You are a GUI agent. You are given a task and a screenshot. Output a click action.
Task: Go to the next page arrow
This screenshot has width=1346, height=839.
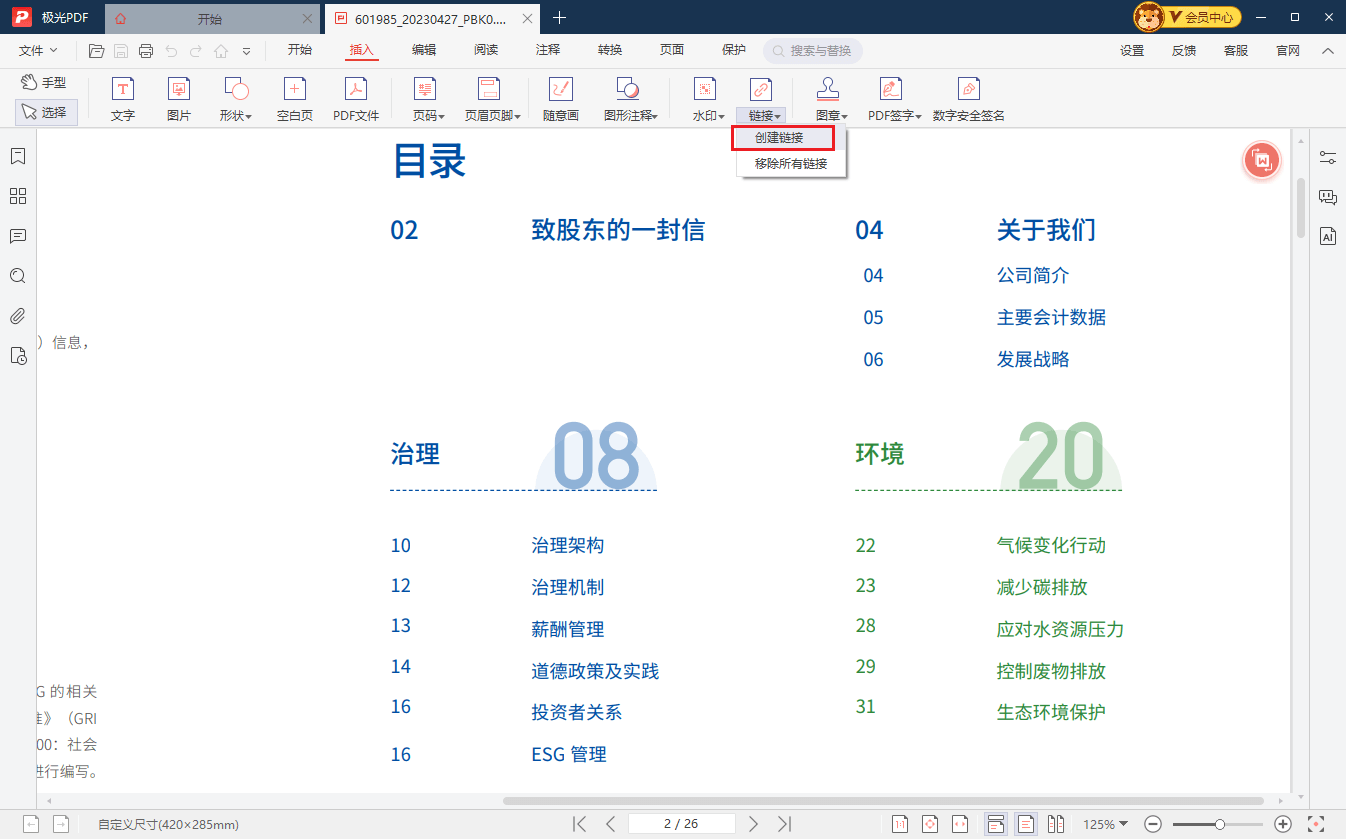click(754, 824)
